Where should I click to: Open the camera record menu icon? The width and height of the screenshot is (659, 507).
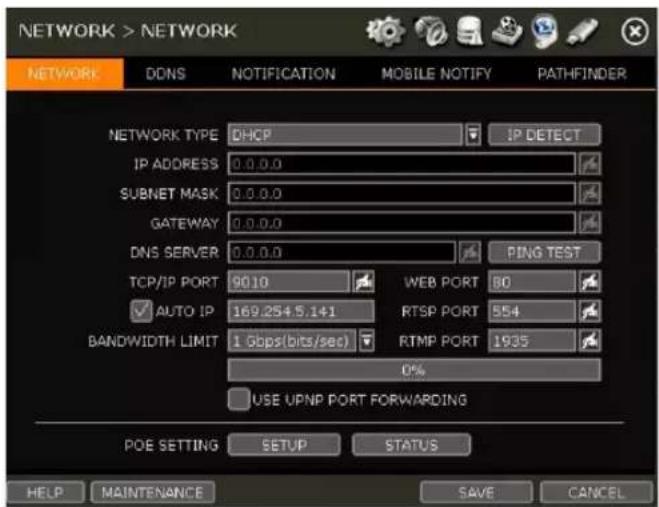coord(431,32)
